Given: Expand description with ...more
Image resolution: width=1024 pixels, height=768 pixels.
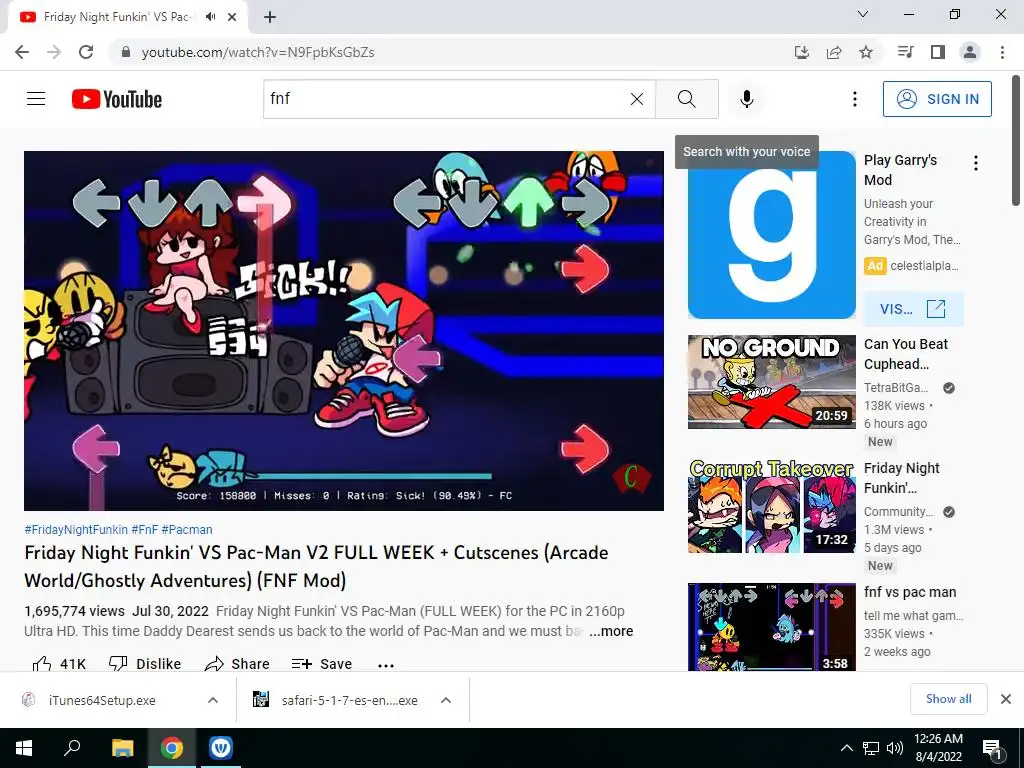Looking at the screenshot, I should [x=611, y=631].
